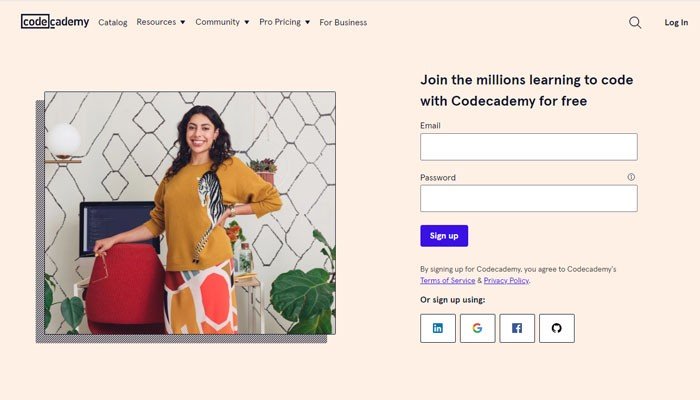Sign up with Facebook icon
The image size is (700, 400).
coord(517,328)
